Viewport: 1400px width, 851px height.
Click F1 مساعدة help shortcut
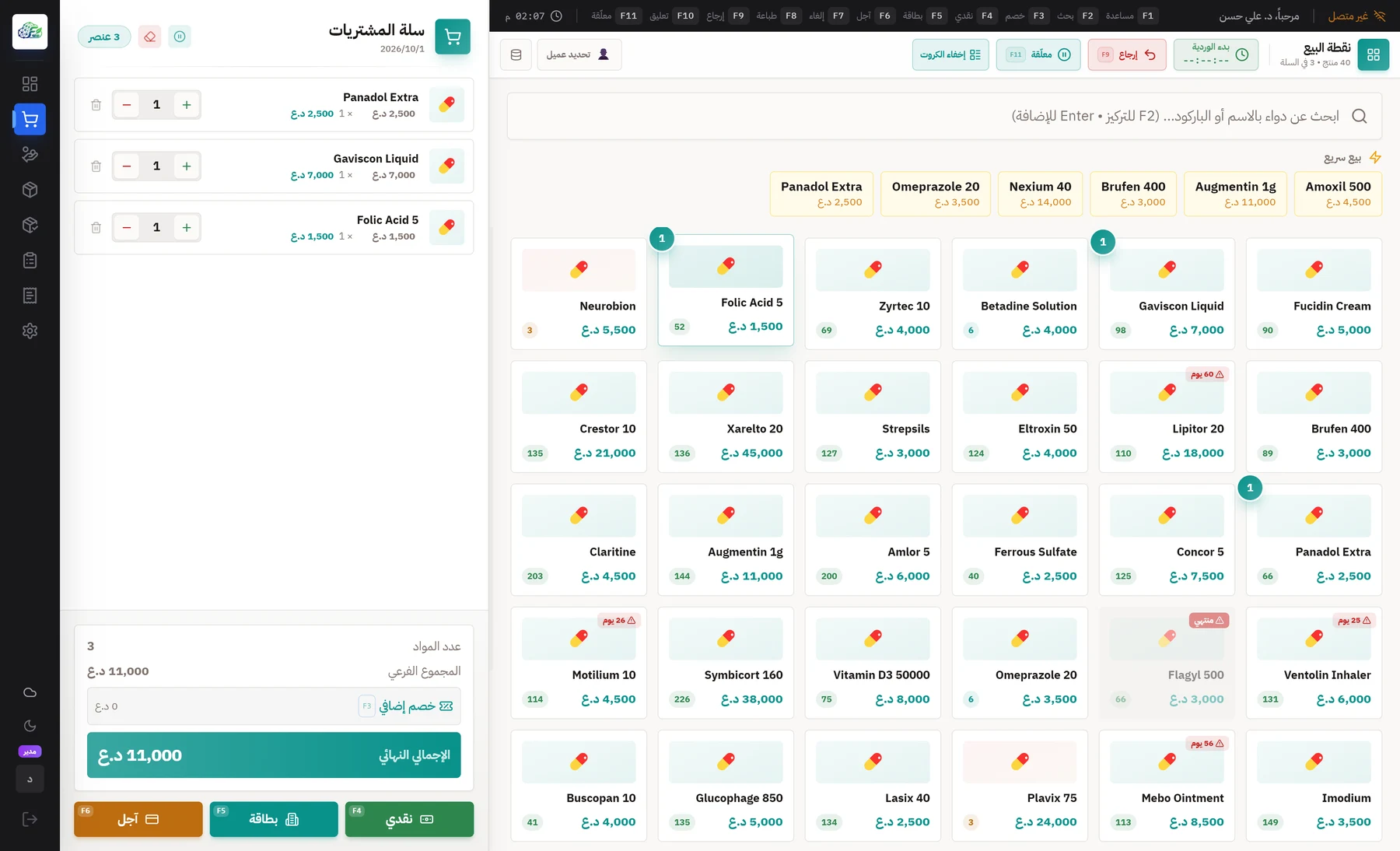click(x=1132, y=16)
